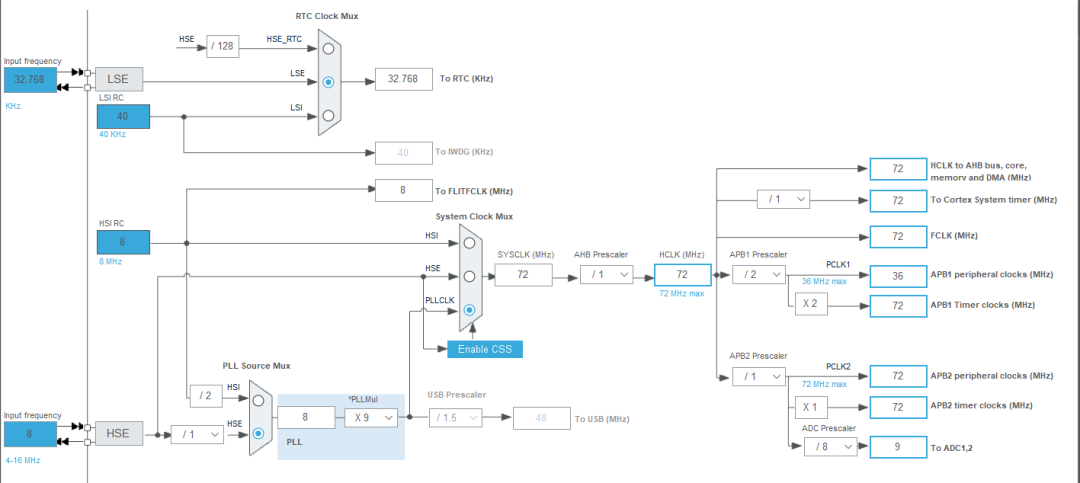Click the FCLK (MHz) value box

tap(898, 236)
